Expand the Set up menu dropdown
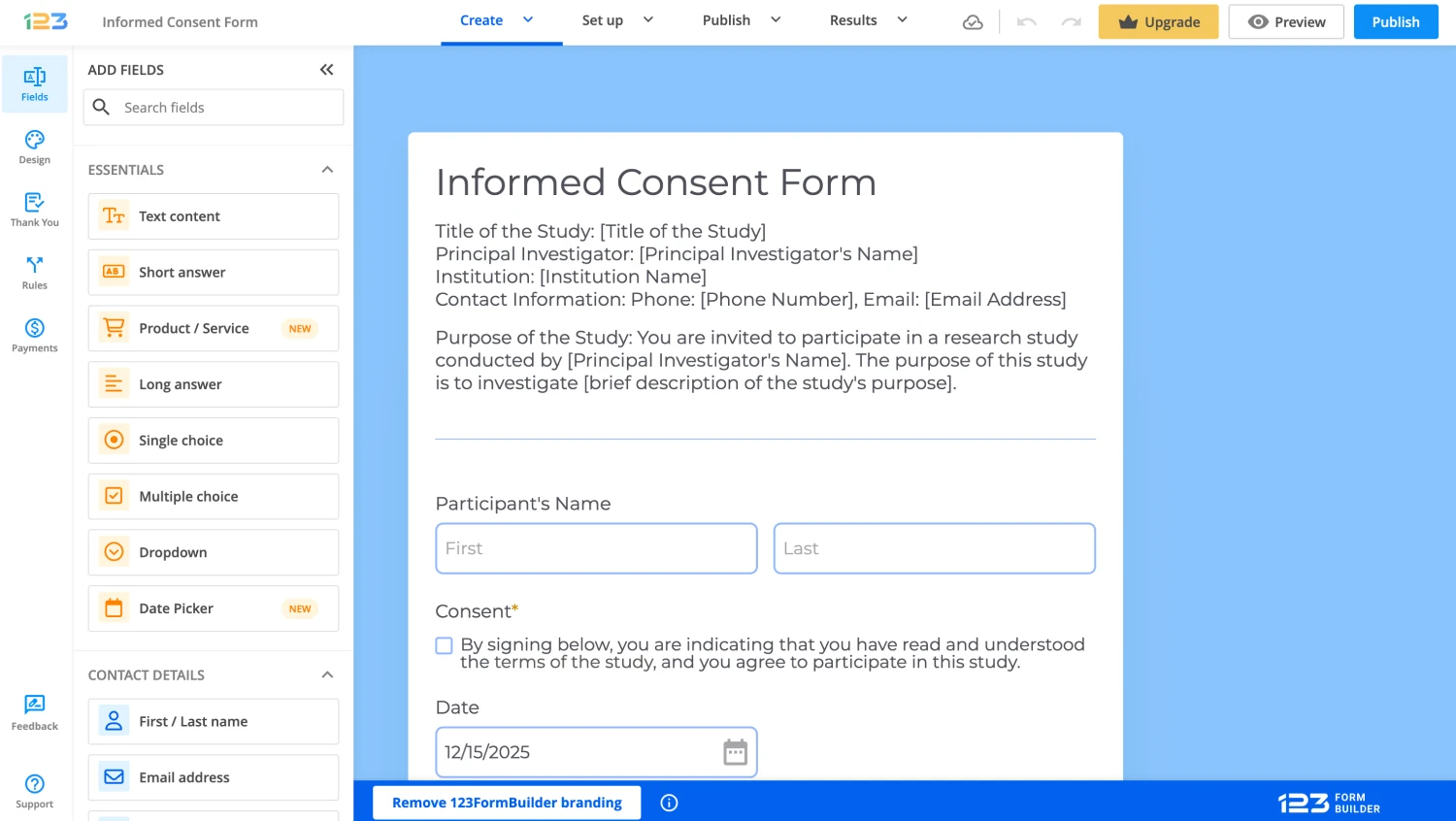The width and height of the screenshot is (1456, 821). 647,20
